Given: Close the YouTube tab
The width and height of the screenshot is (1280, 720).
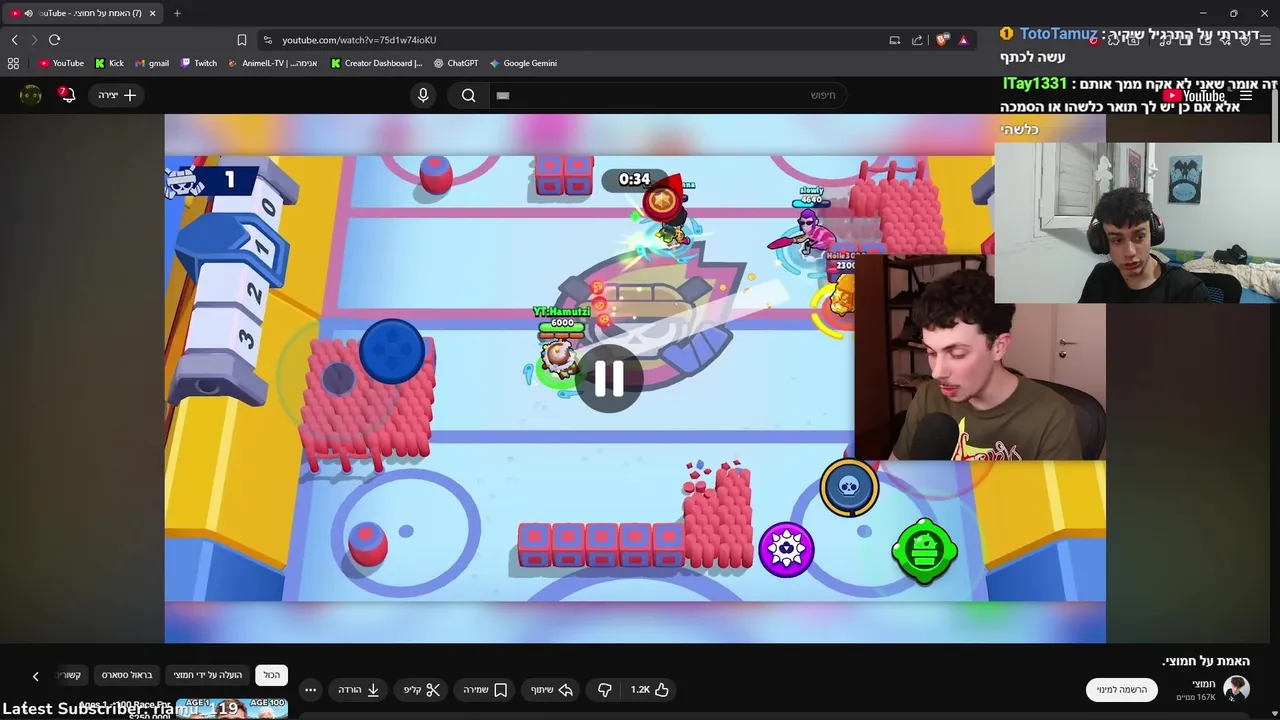Looking at the screenshot, I should pyautogui.click(x=153, y=13).
